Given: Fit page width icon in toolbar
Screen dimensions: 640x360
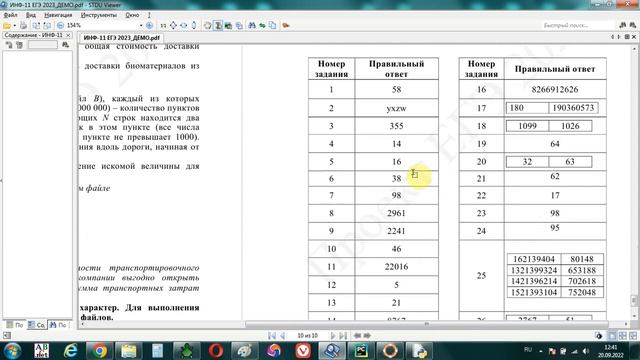Looking at the screenshot, I should pos(184,25).
